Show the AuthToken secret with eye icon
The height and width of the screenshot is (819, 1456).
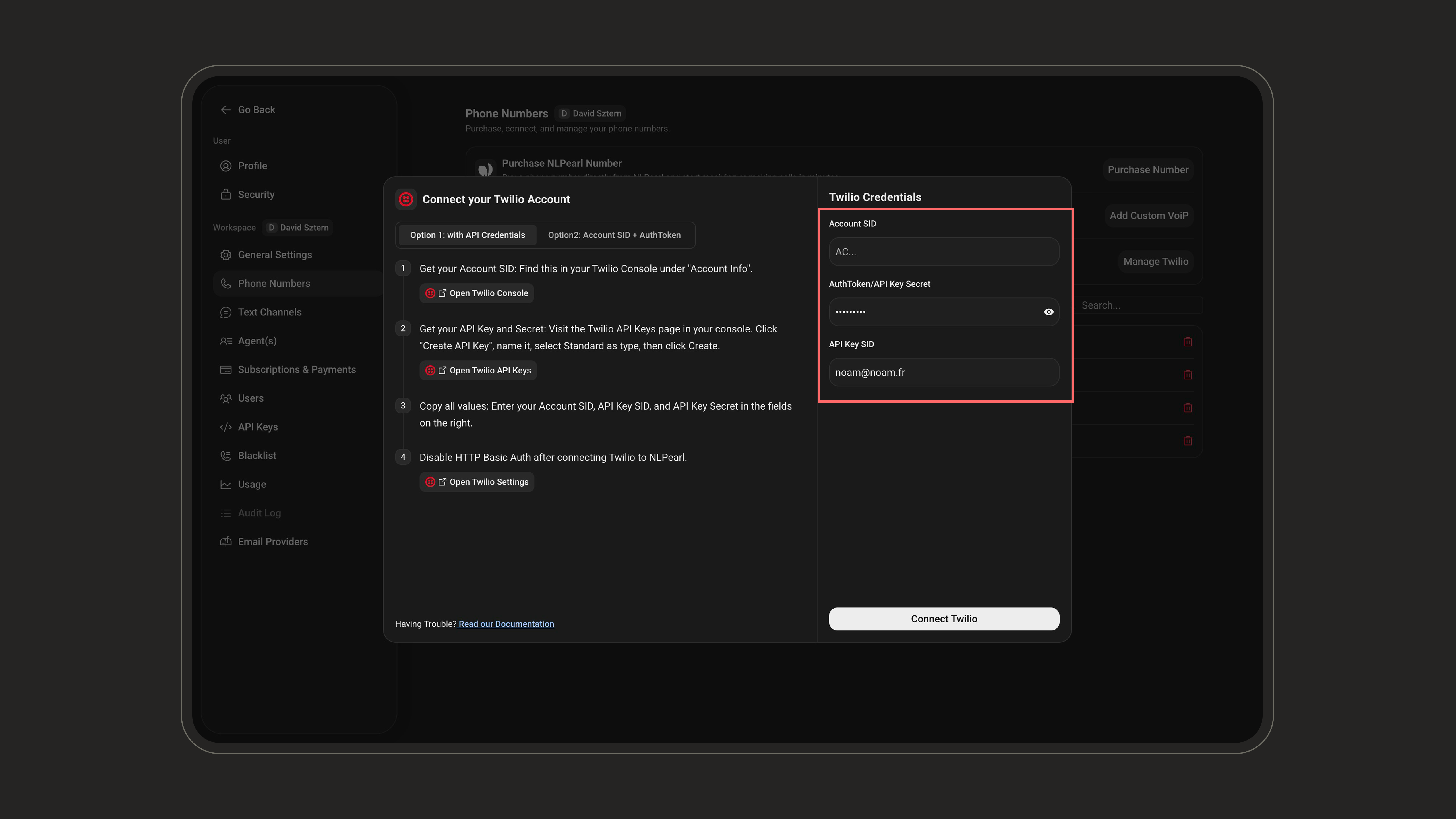[x=1048, y=312]
